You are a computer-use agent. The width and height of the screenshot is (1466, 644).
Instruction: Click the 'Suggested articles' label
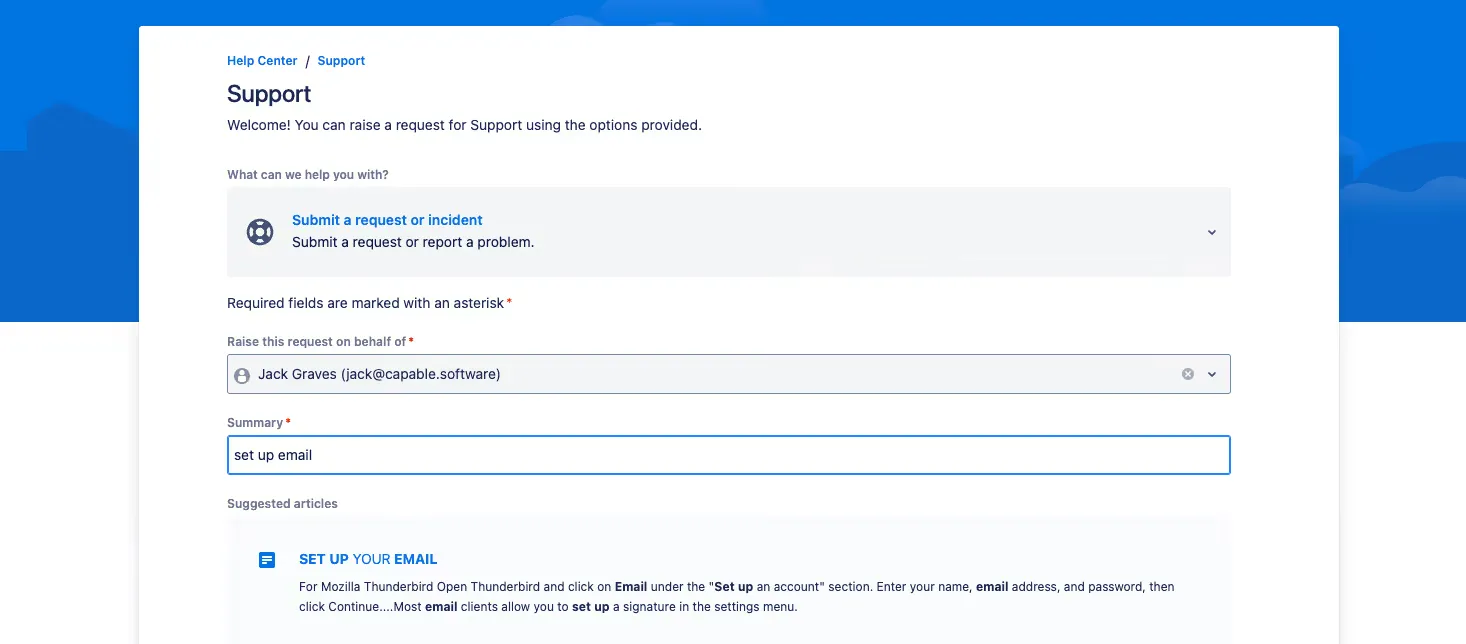(282, 504)
